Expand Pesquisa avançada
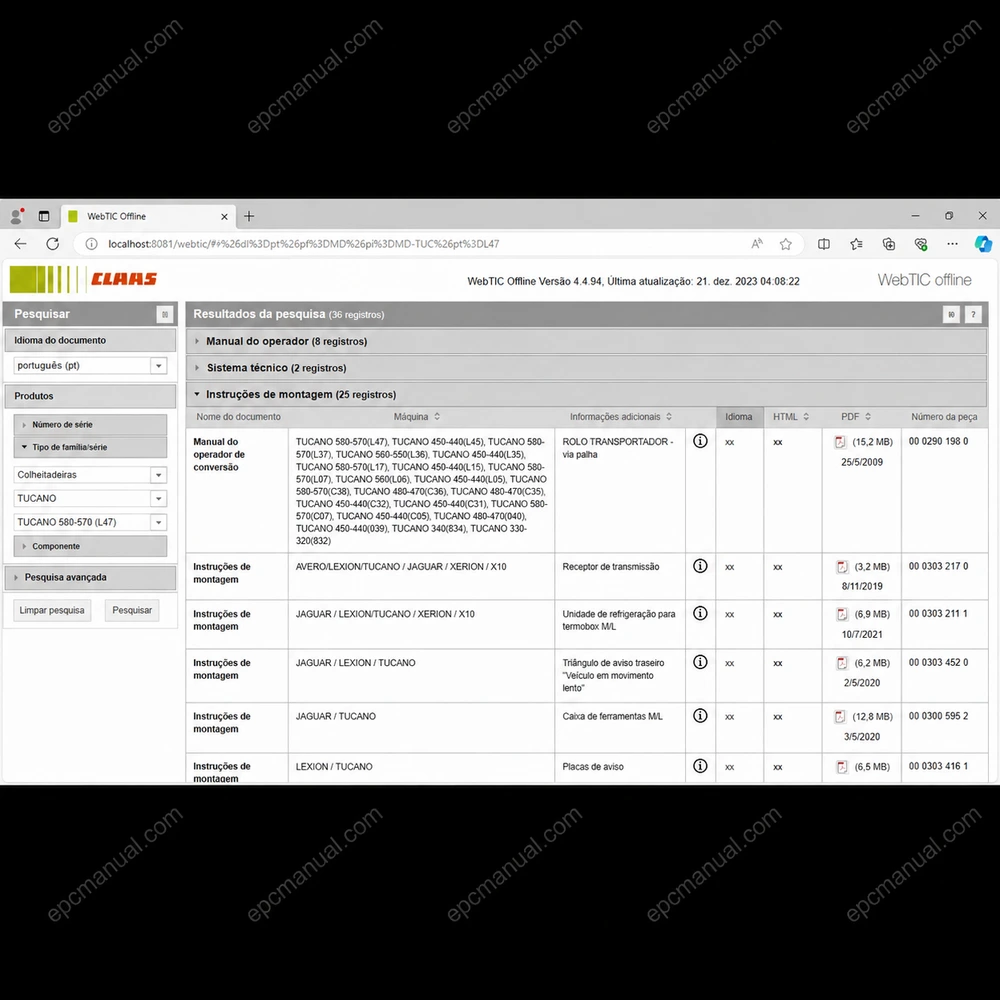Image resolution: width=1000 pixels, height=1000 pixels. (x=90, y=577)
